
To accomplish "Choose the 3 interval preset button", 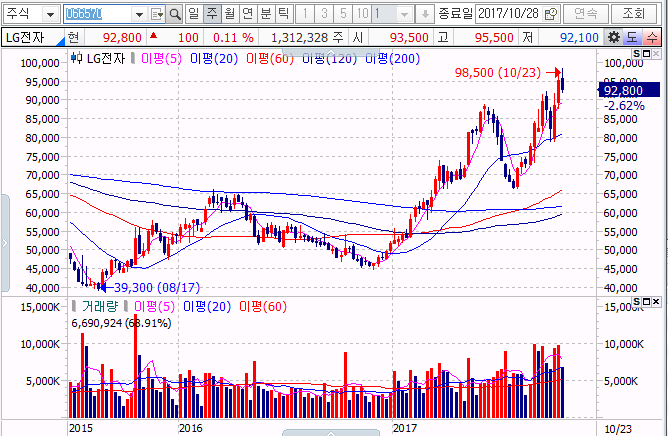I will coord(324,14).
